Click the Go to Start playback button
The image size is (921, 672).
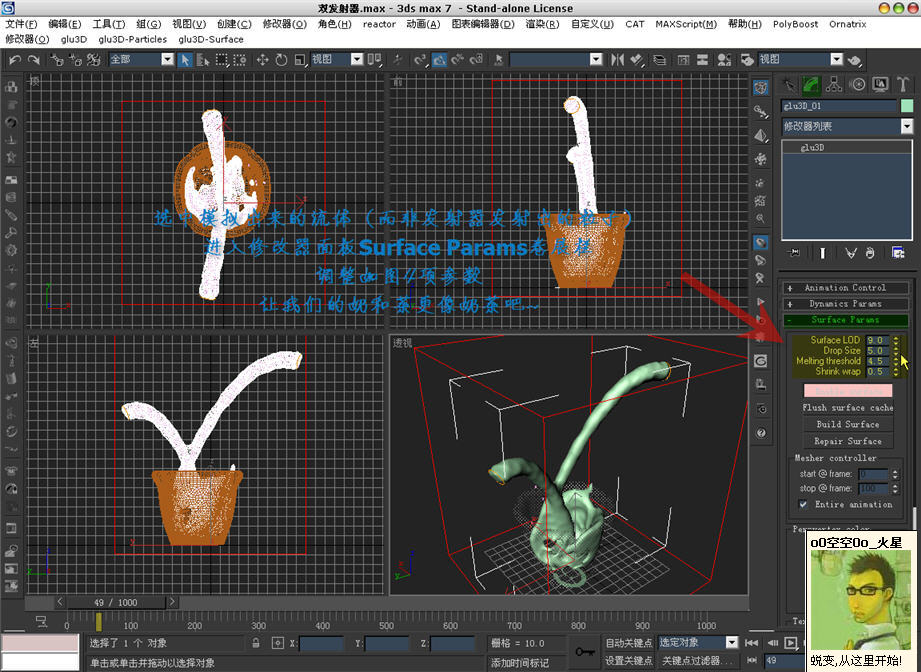pyautogui.click(x=751, y=643)
